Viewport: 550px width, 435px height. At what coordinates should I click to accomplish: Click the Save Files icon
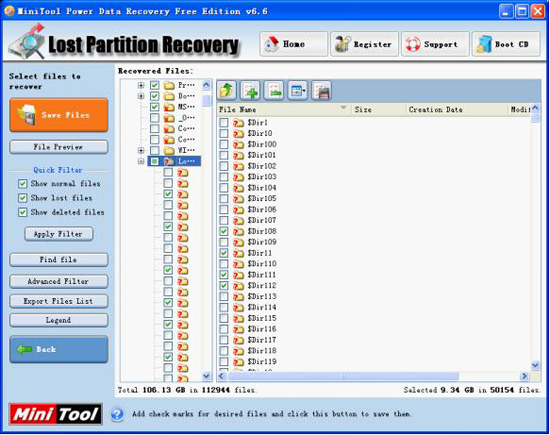pyautogui.click(x=27, y=115)
